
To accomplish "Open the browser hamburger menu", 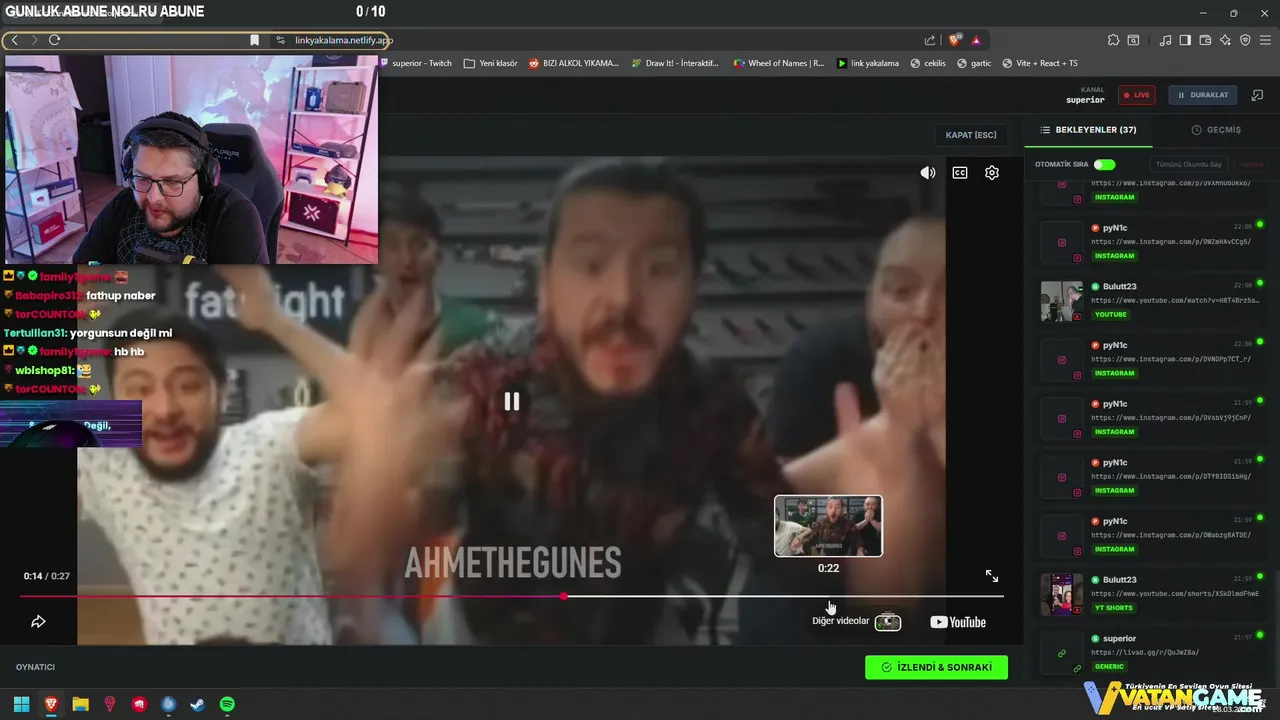I will point(1265,40).
